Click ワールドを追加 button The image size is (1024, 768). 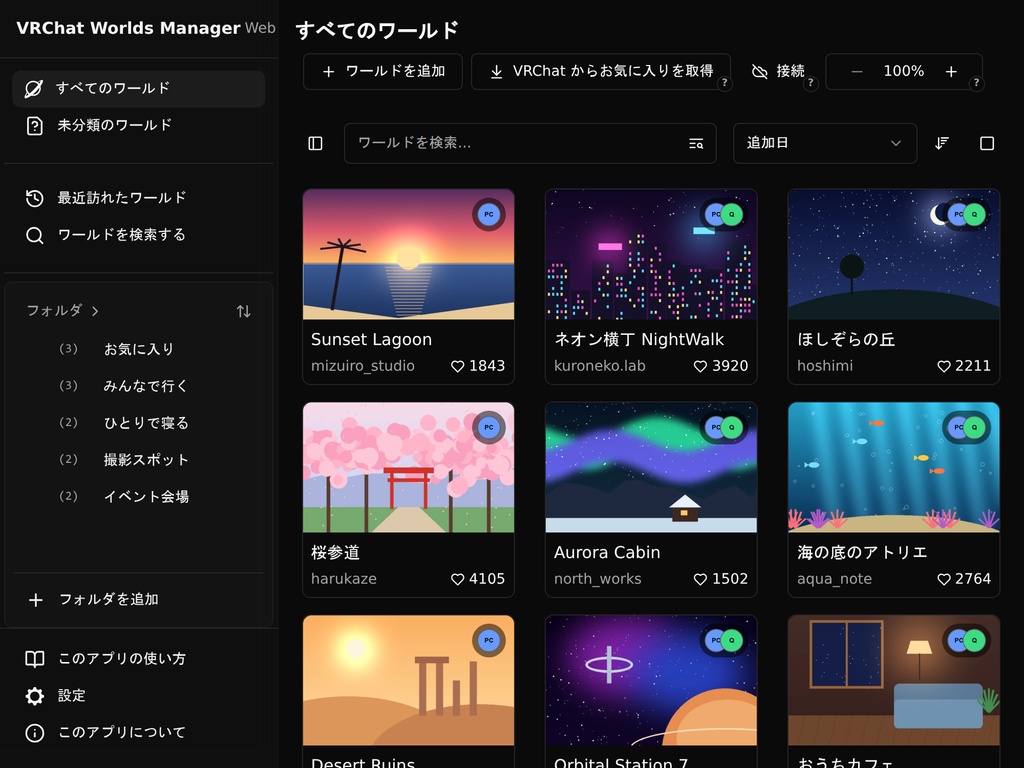click(x=383, y=71)
